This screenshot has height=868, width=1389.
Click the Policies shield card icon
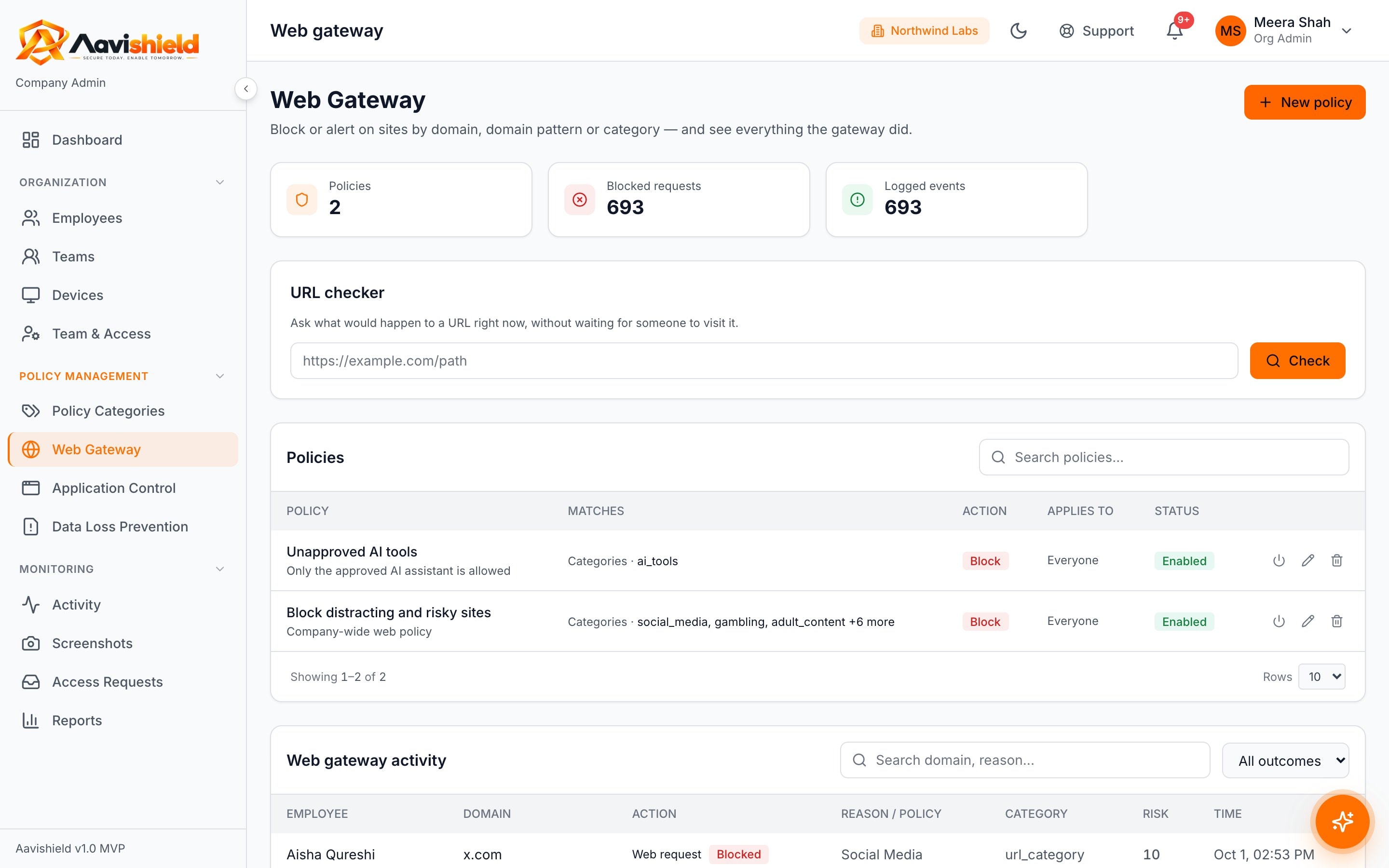[x=302, y=199]
